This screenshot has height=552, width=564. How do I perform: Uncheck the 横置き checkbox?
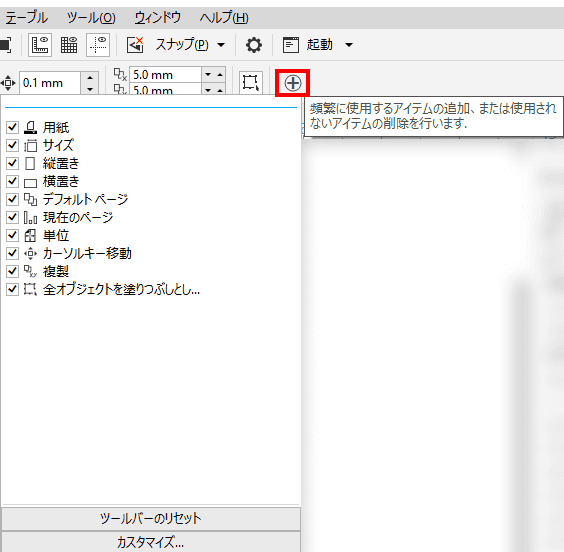coord(12,181)
